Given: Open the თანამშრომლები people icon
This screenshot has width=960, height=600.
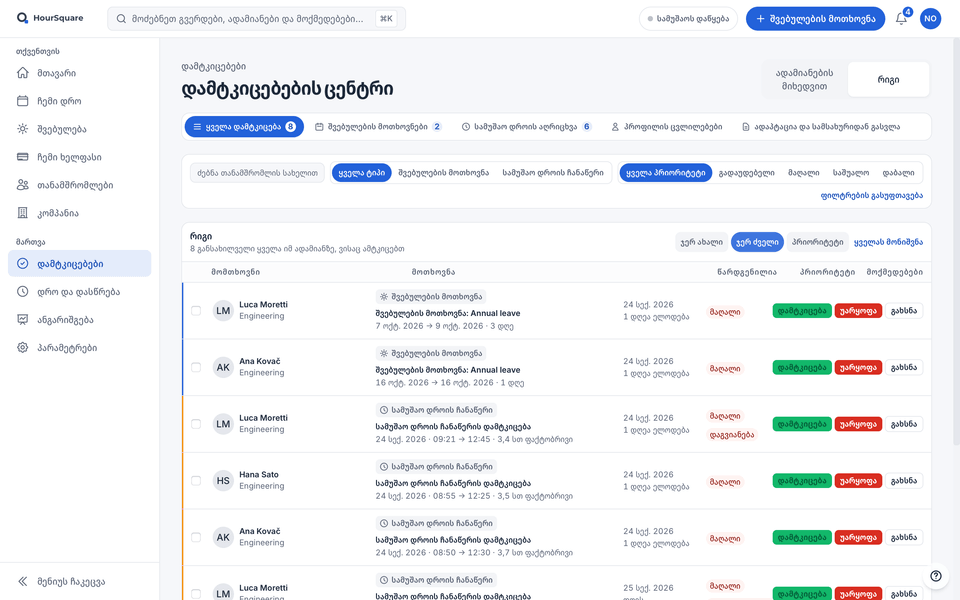Looking at the screenshot, I should click(x=23, y=185).
